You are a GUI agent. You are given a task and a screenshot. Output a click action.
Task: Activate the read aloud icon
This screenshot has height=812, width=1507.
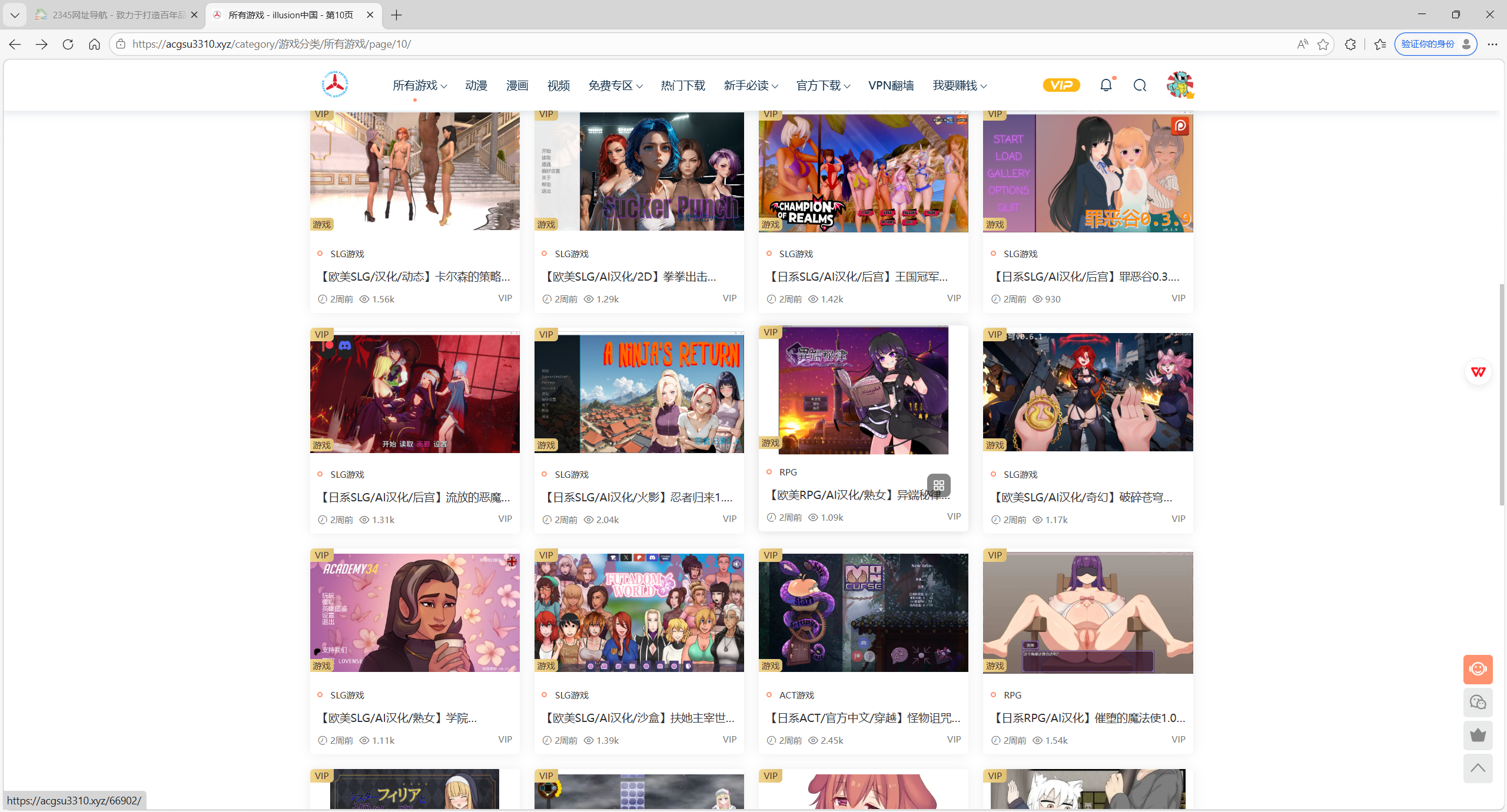(1302, 44)
